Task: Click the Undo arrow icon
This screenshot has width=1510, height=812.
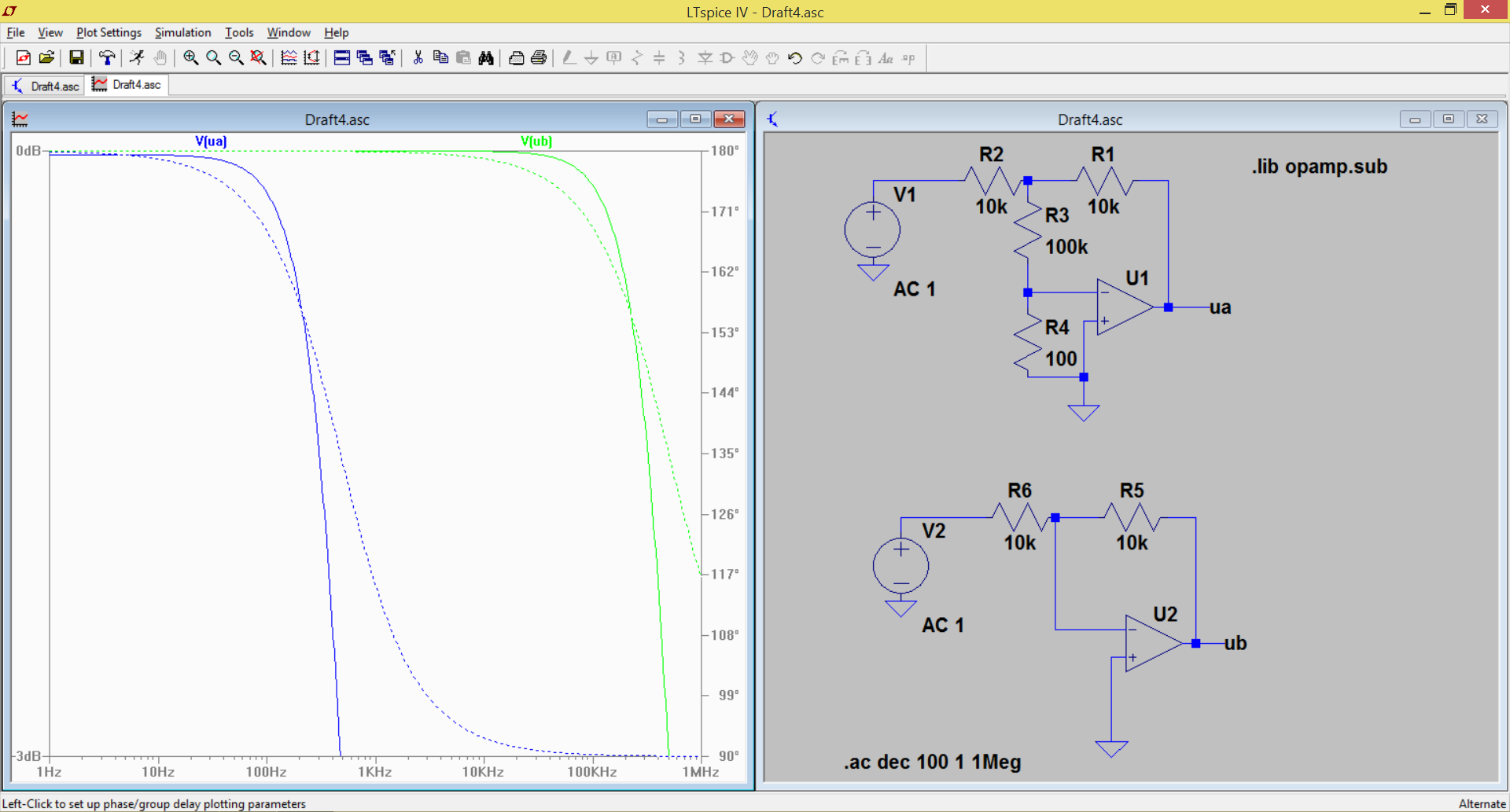Action: pos(795,57)
